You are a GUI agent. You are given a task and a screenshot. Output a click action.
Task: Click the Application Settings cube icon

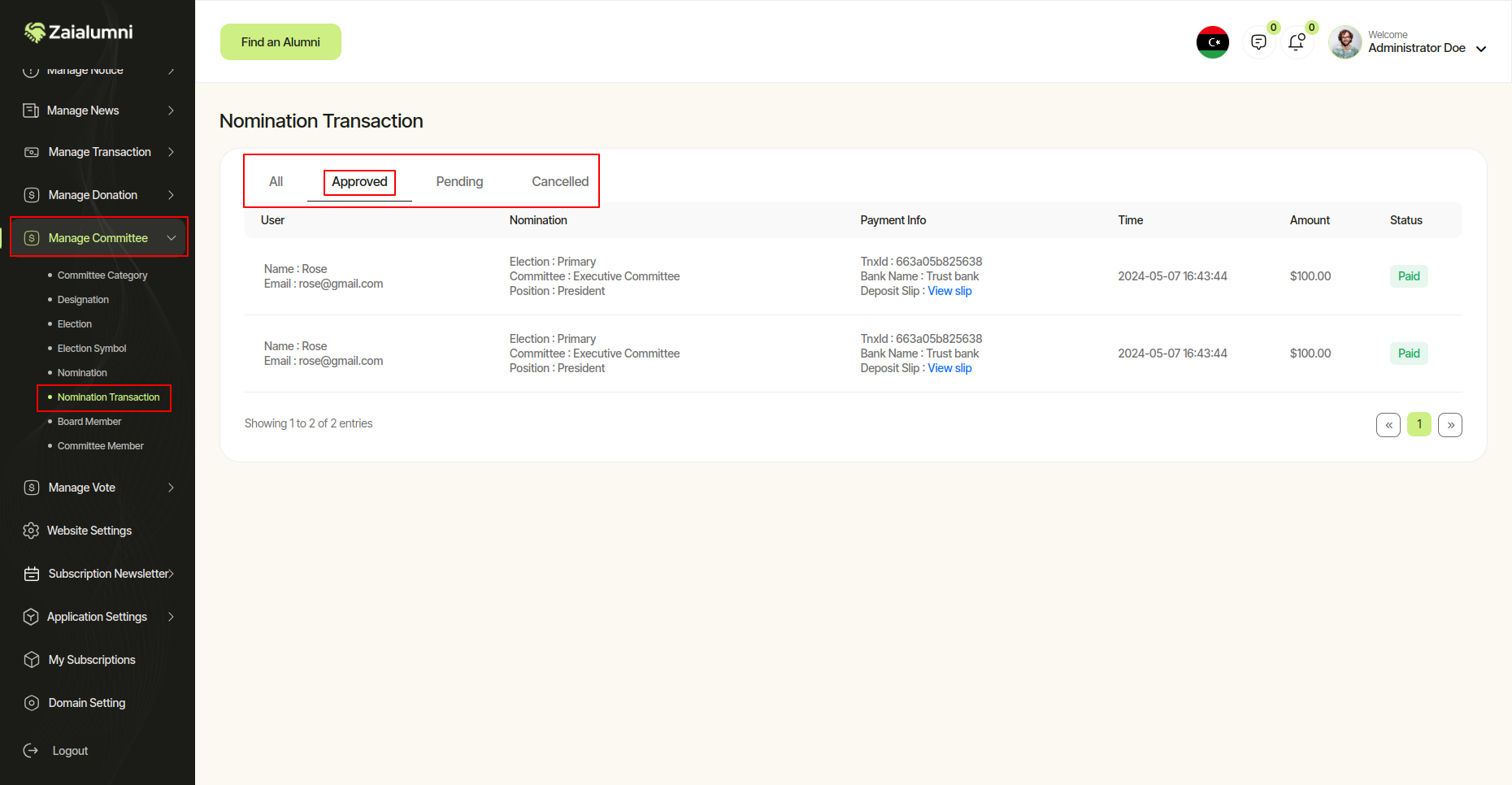tap(31, 617)
